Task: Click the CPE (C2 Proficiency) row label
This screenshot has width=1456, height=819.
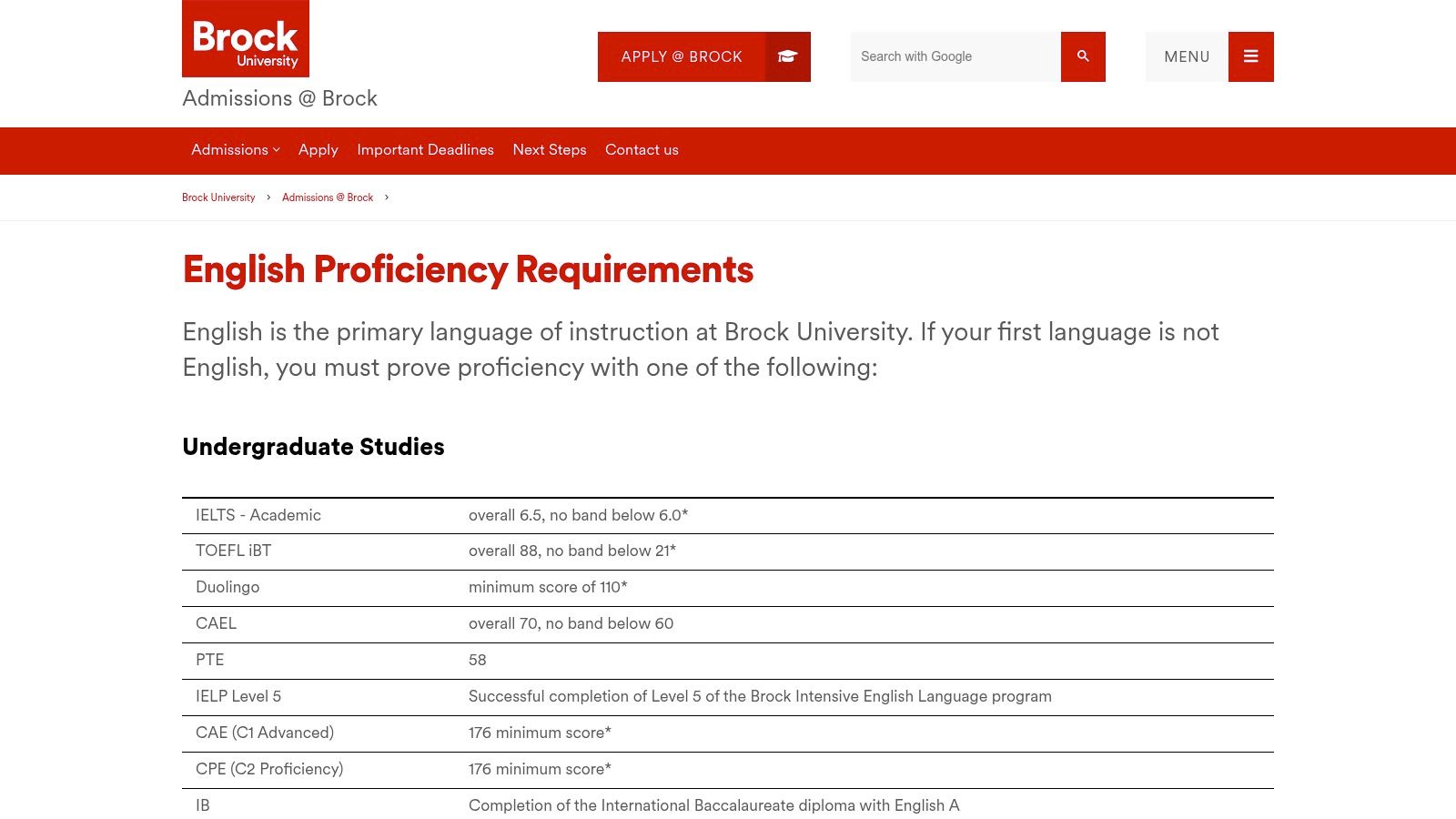Action: pos(269,769)
